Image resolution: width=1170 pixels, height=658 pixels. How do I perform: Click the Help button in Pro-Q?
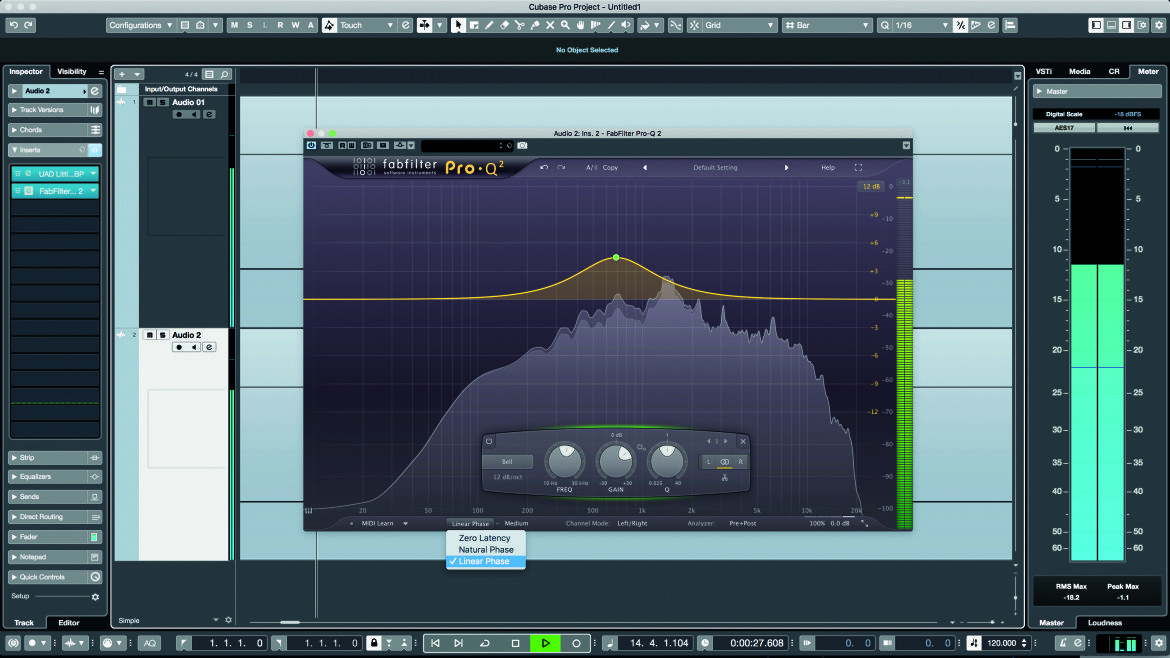pyautogui.click(x=828, y=168)
